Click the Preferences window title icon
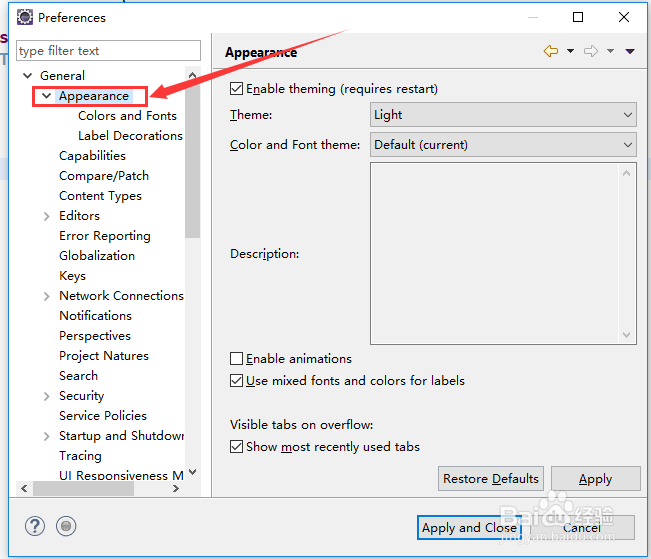651x559 pixels. pyautogui.click(x=24, y=17)
